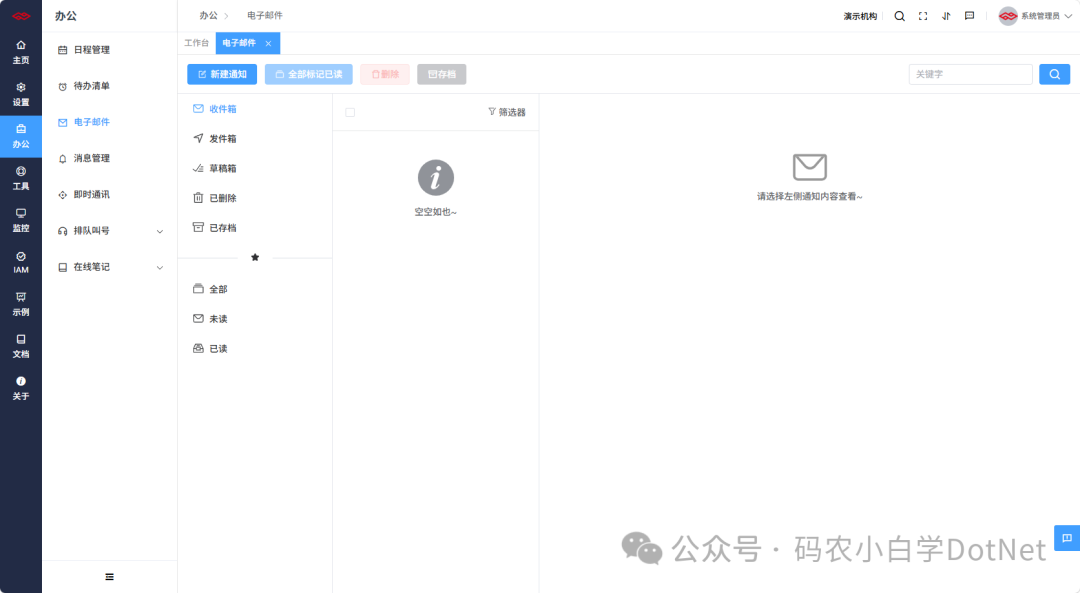Image resolution: width=1080 pixels, height=593 pixels.
Task: Click the blue floating feedback button
Action: tap(1067, 538)
